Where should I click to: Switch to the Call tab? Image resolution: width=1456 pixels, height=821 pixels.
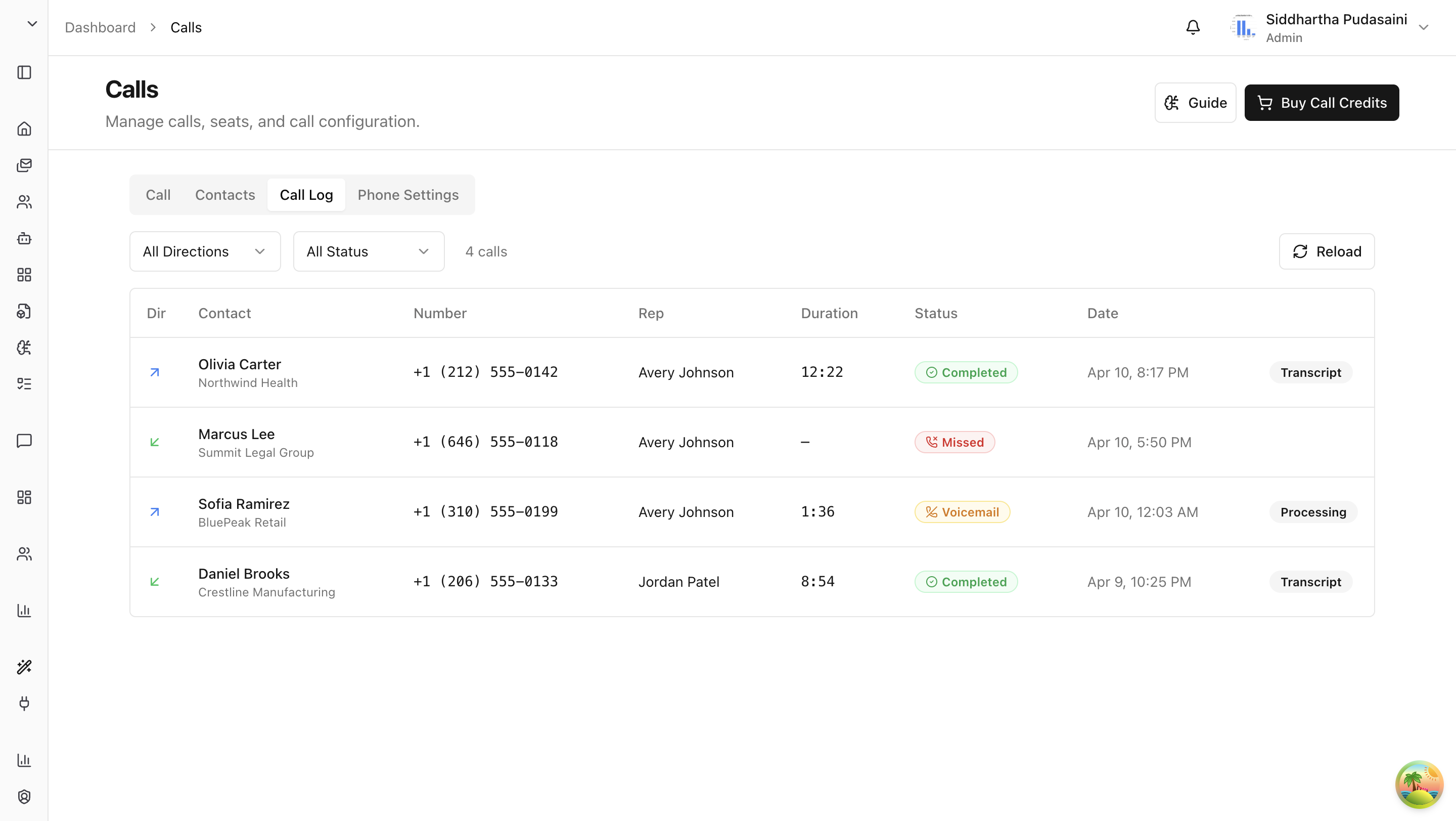[158, 195]
